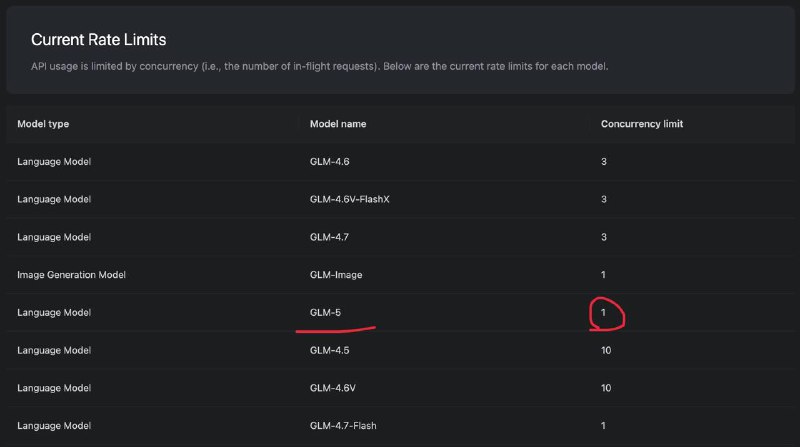Screen dimensions: 800x447
Task: Click the concurrency limit value for GLM-4.7-Flash
Action: [x=604, y=426]
